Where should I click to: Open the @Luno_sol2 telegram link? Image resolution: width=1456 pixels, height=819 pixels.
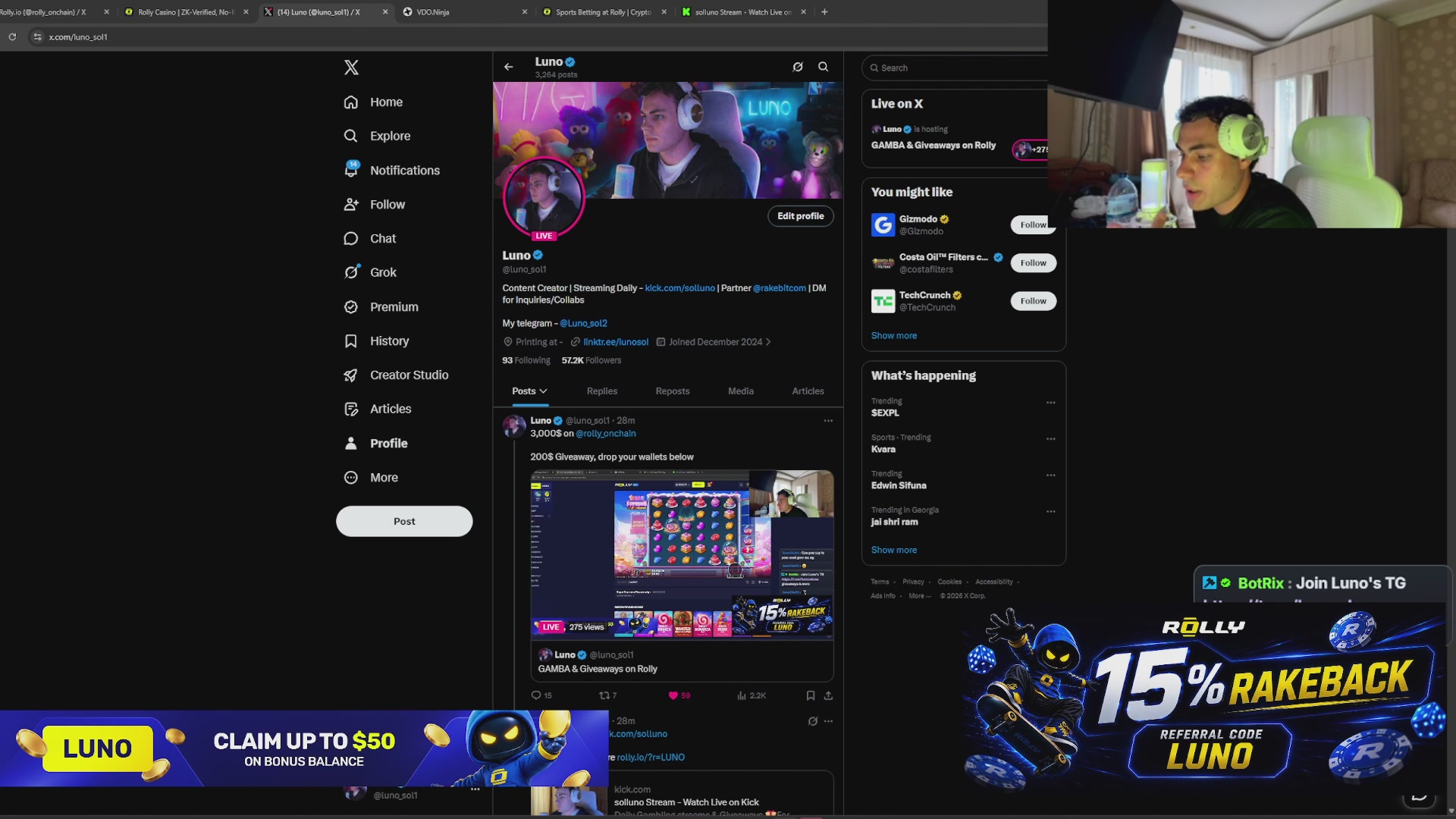(x=583, y=324)
